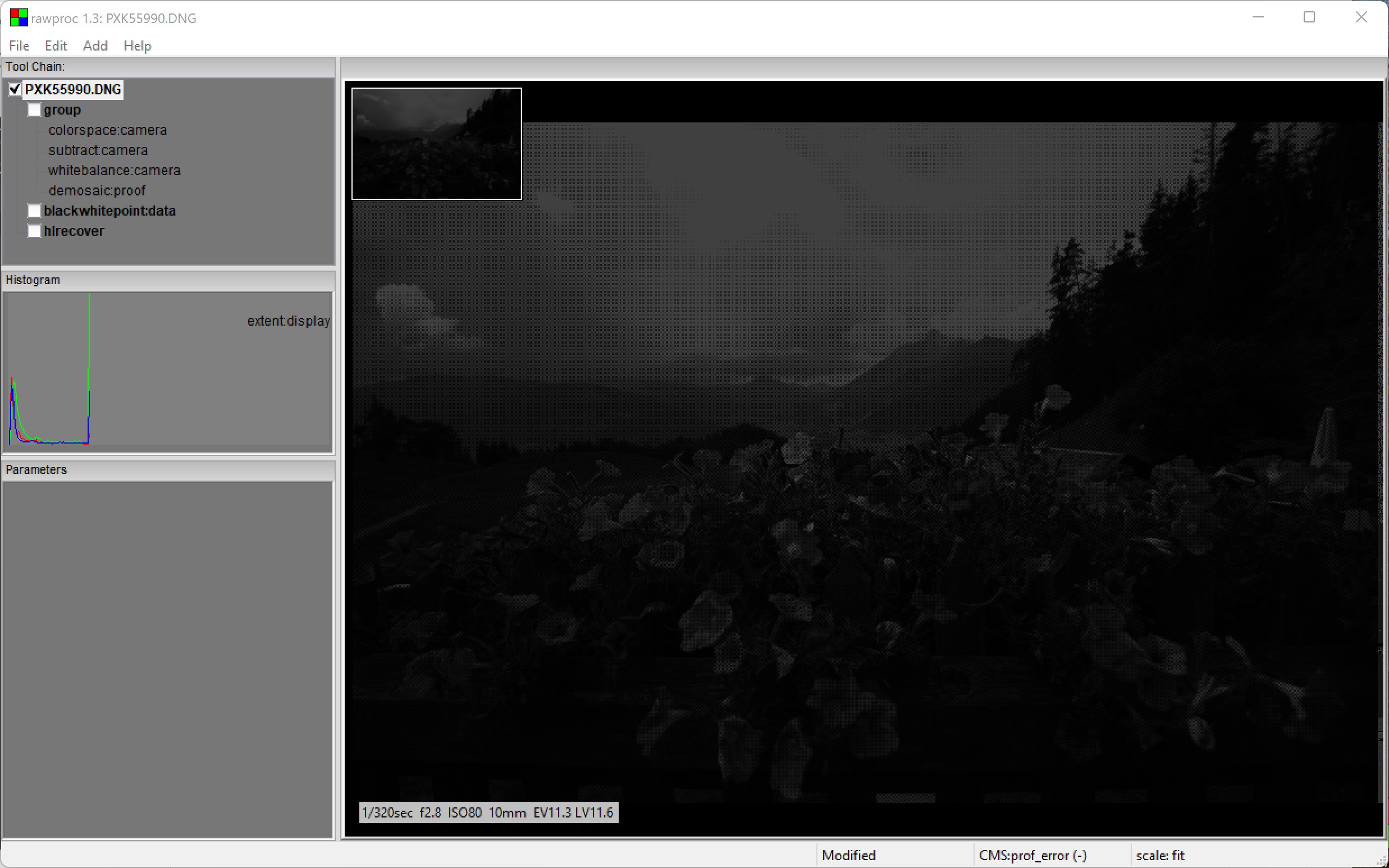Select the subtract:camera tree item
This screenshot has width=1389, height=868.
(98, 150)
